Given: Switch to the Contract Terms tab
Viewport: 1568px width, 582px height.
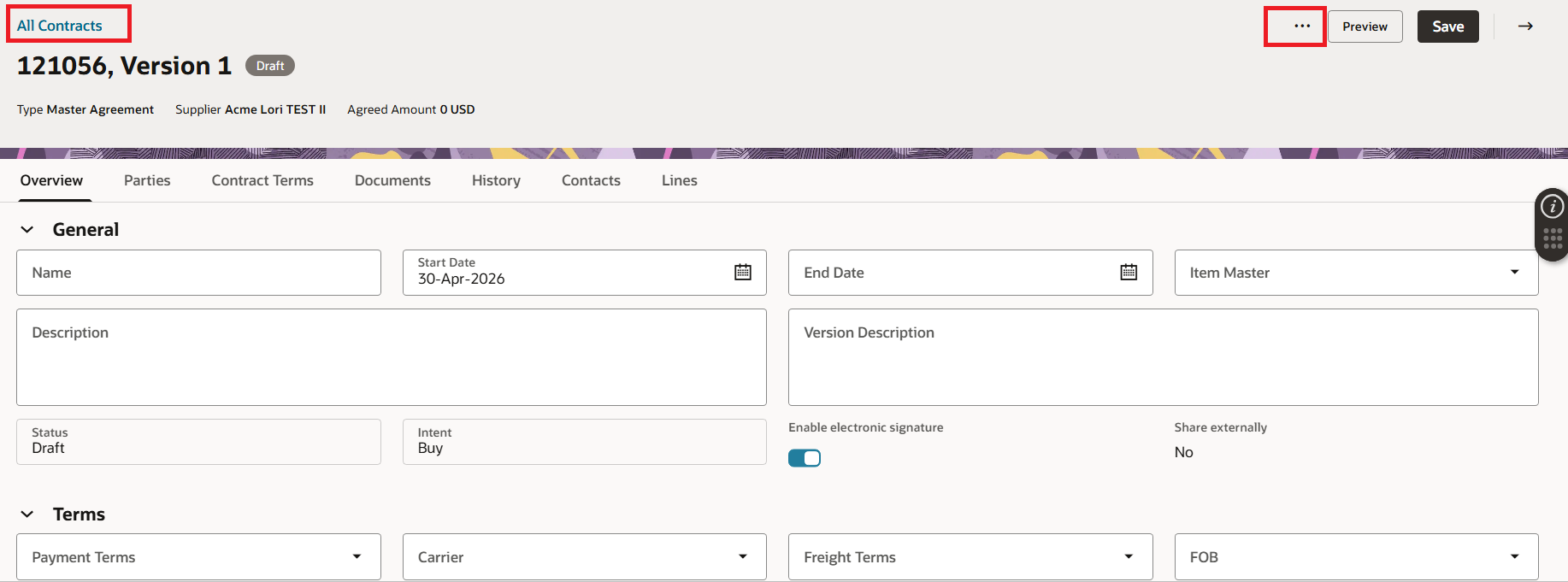Looking at the screenshot, I should 262,180.
